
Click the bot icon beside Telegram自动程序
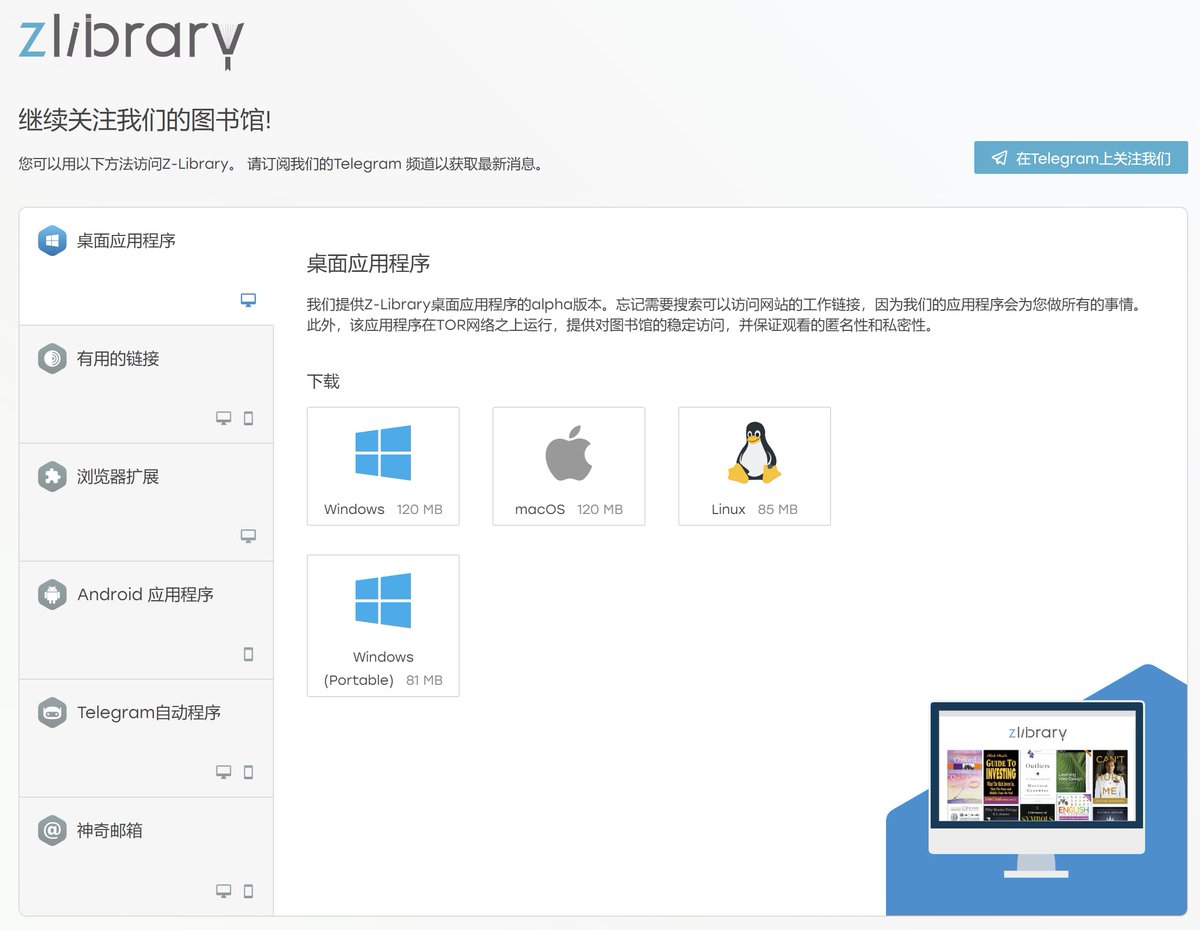(52, 713)
